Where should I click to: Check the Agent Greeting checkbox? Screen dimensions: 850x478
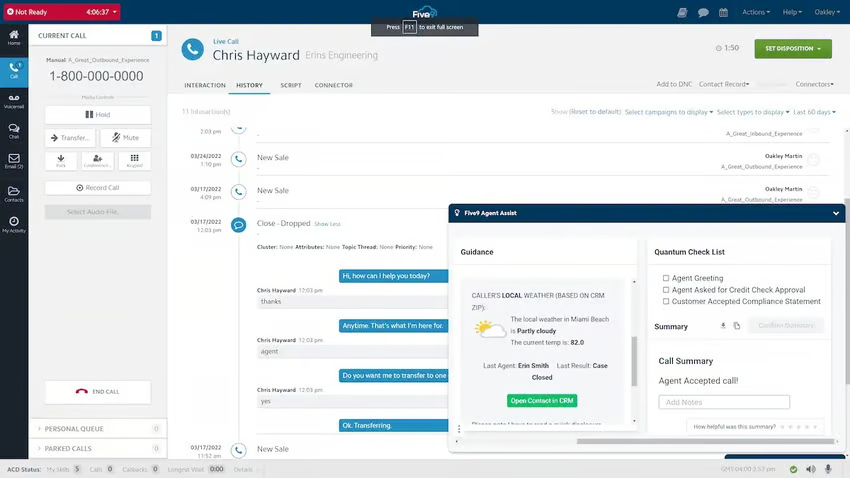[666, 279]
